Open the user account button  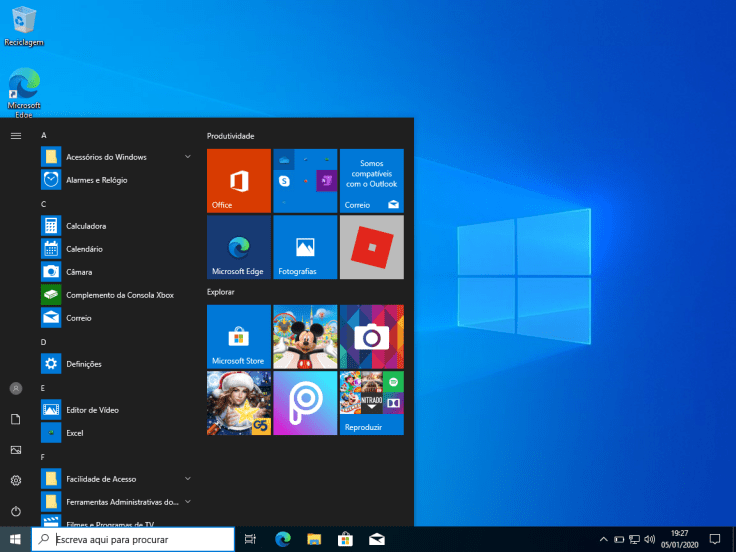tap(16, 388)
